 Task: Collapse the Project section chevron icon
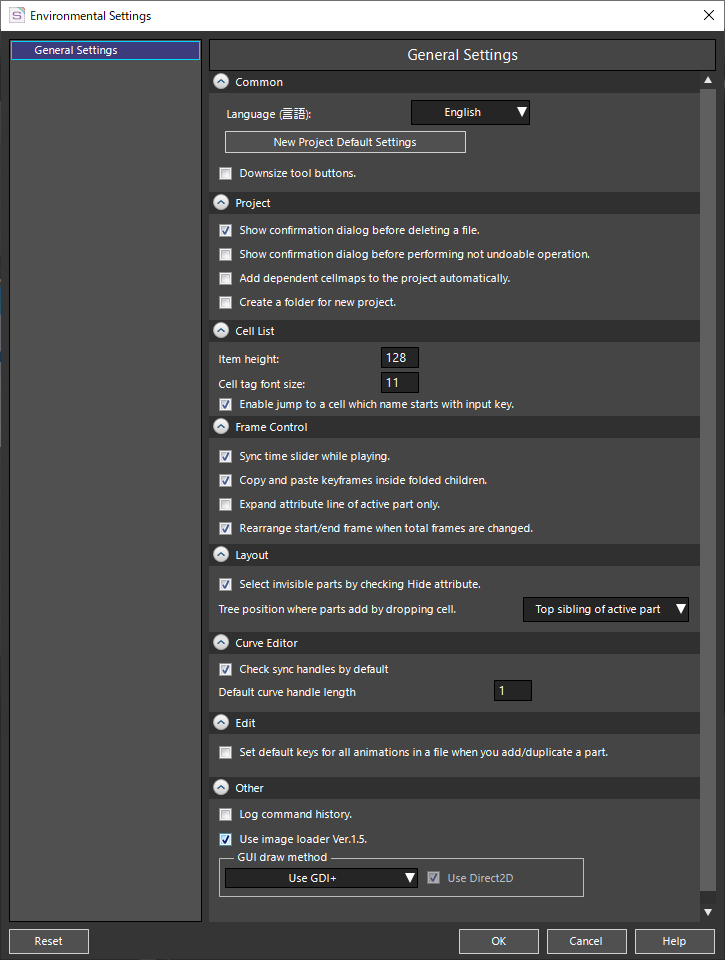221,203
